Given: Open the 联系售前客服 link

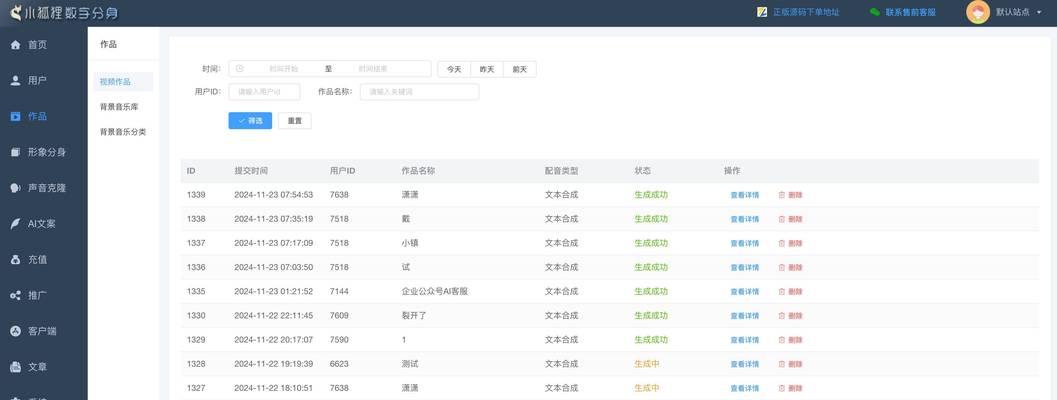Looking at the screenshot, I should [x=910, y=12].
